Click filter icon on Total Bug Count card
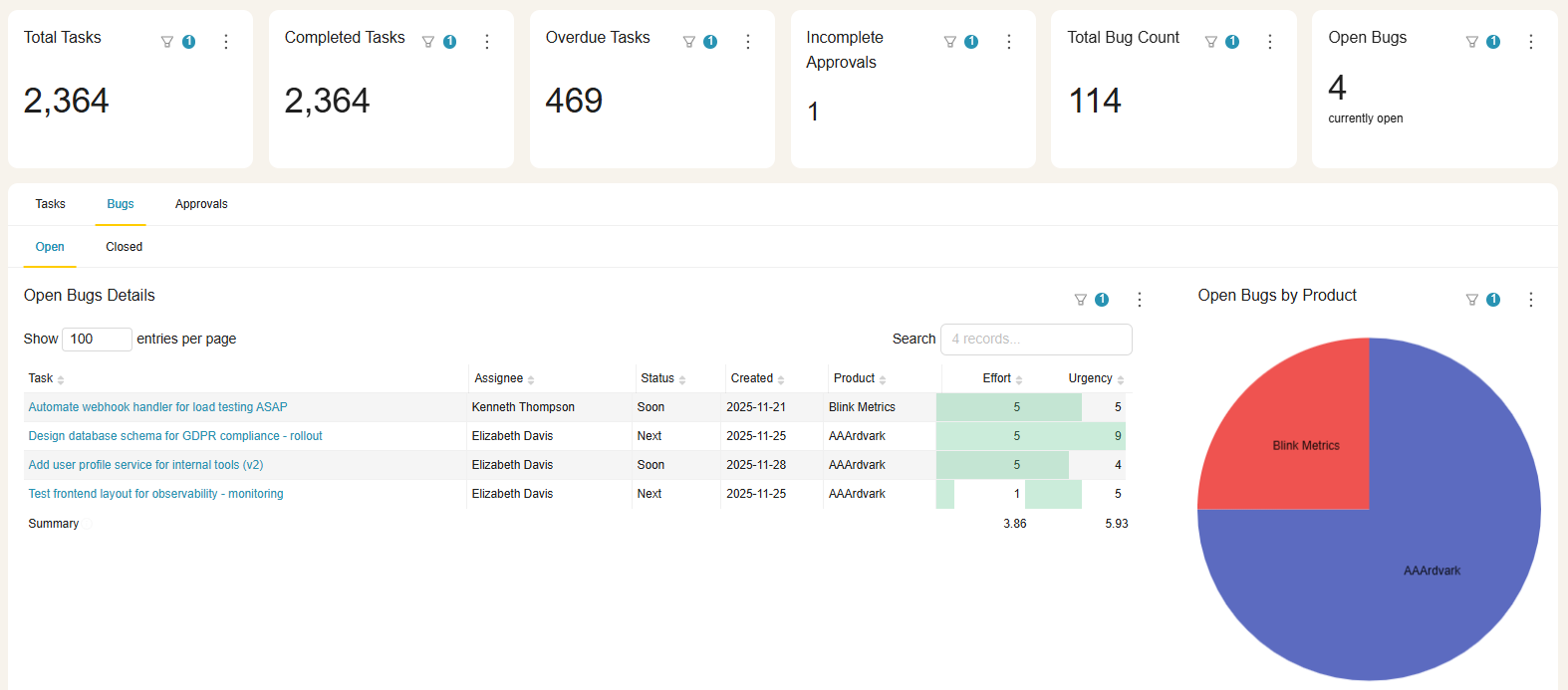1568x690 pixels. coord(1210,42)
